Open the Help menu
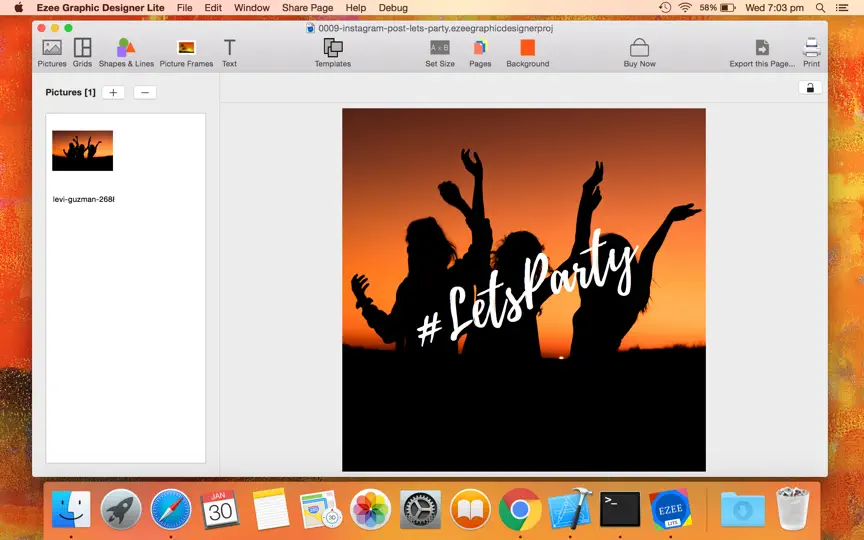 [x=355, y=8]
